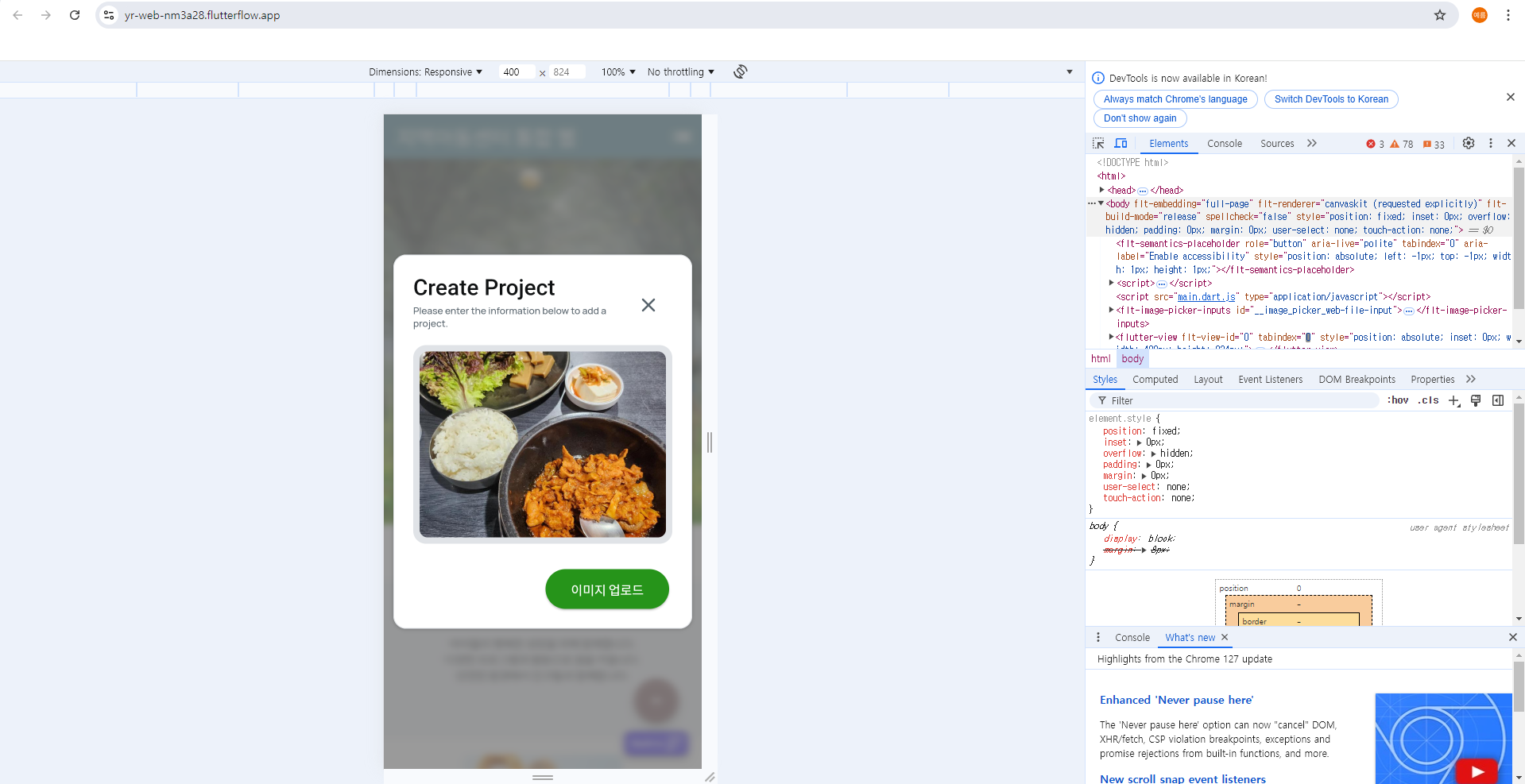Edit the viewport height field 824
The image size is (1525, 784).
point(567,71)
